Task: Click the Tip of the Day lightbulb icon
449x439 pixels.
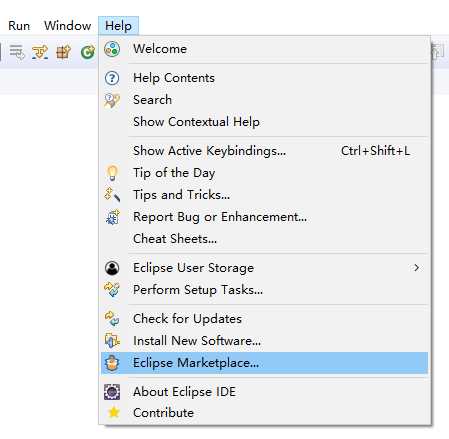Action: [x=112, y=173]
